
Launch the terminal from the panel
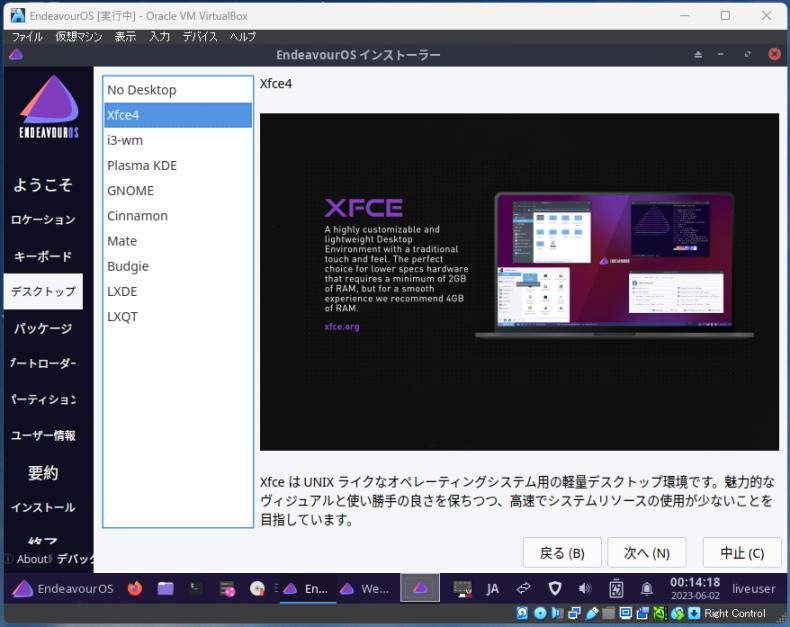pyautogui.click(x=195, y=588)
